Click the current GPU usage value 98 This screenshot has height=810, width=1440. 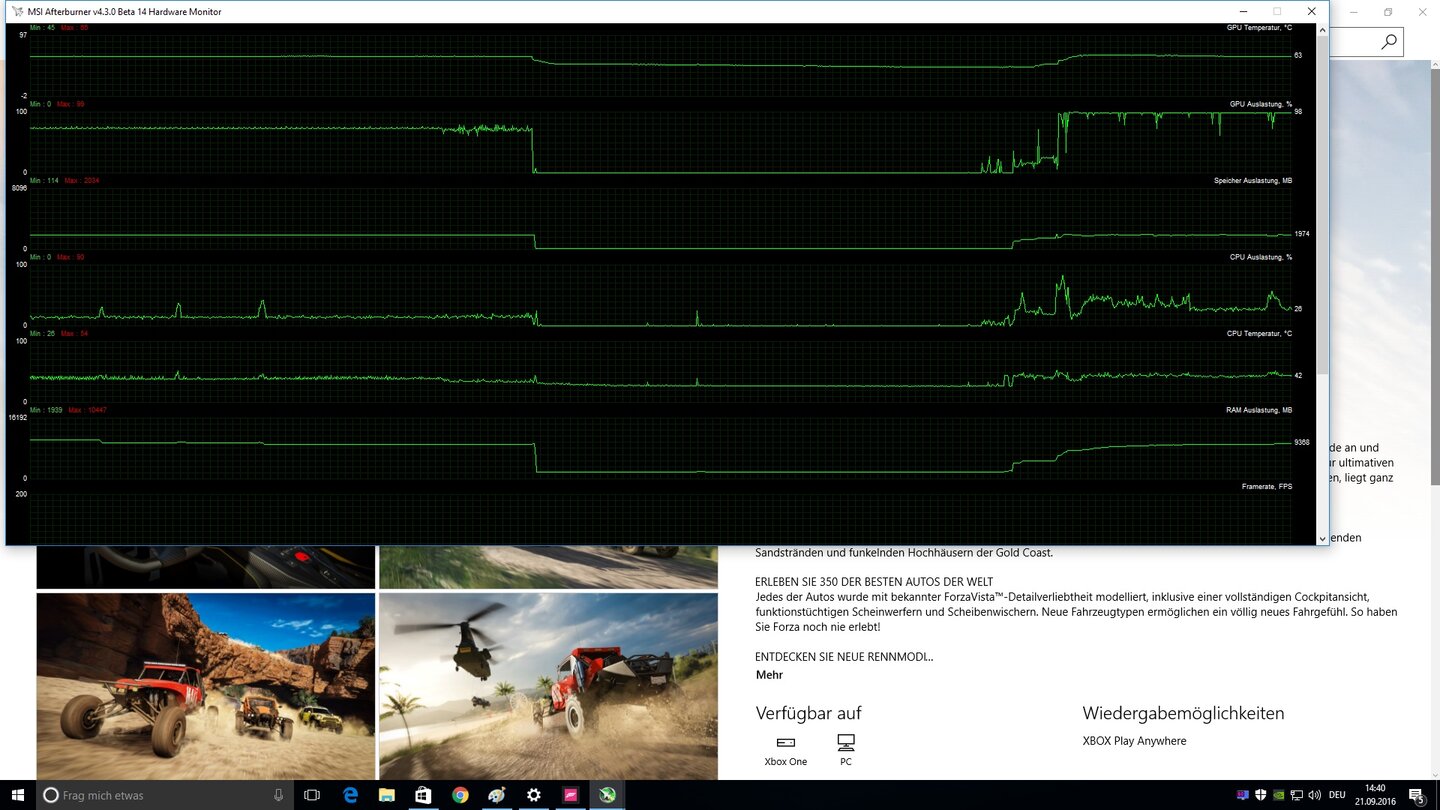(1298, 112)
